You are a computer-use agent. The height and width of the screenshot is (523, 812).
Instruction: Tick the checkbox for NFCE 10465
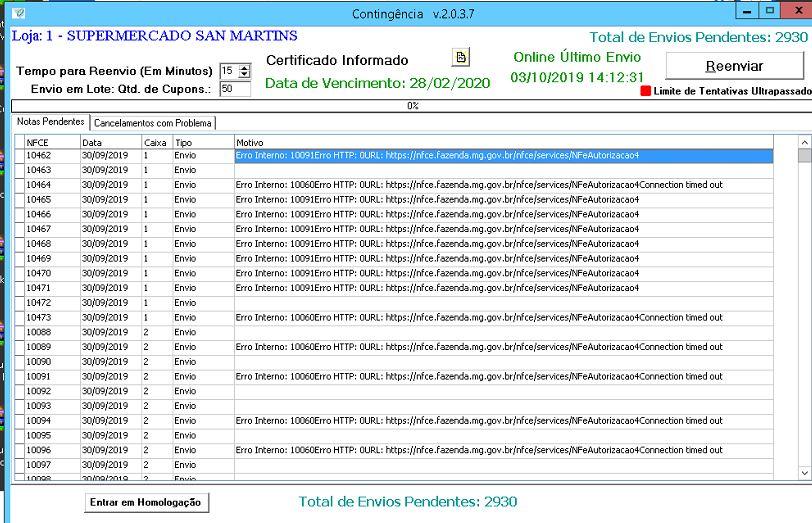(x=19, y=199)
